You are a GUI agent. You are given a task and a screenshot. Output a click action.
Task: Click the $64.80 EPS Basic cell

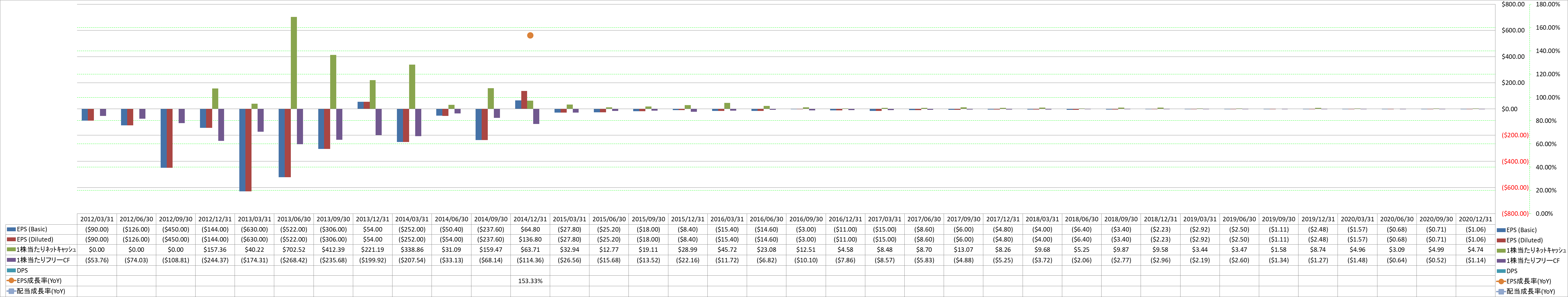pyautogui.click(x=530, y=230)
